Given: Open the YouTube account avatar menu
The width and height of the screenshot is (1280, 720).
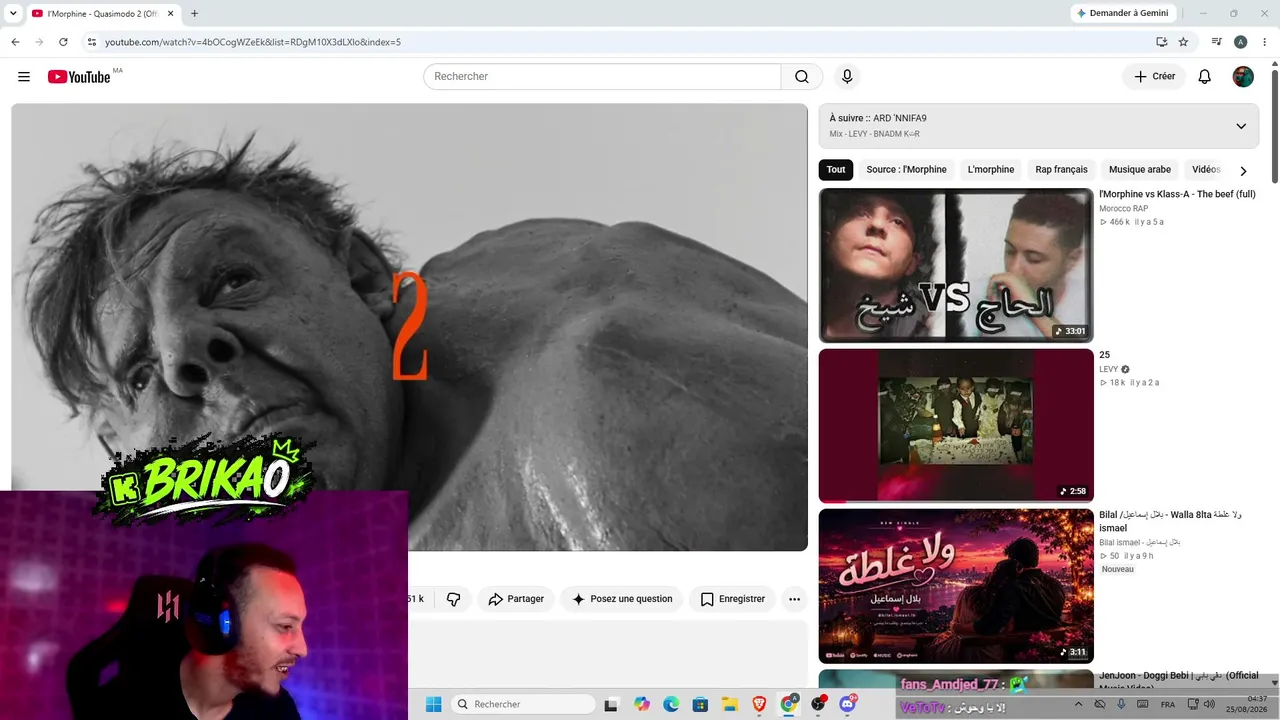Looking at the screenshot, I should (1243, 77).
